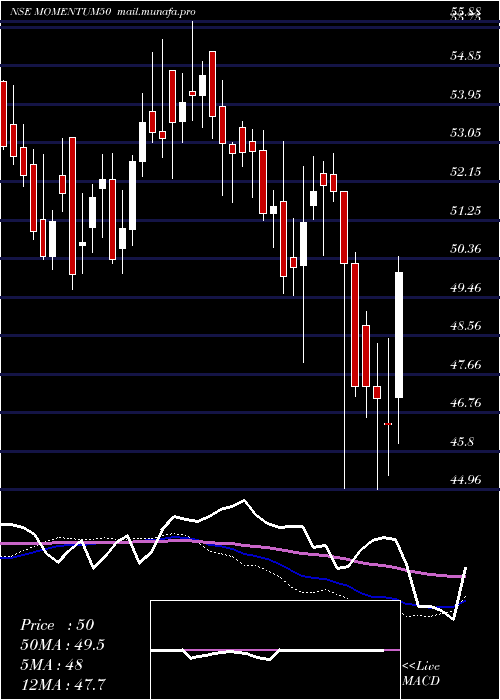Click the 53.95 price axis label
Viewport: 500px width, 700px height.
[x=466, y=94]
